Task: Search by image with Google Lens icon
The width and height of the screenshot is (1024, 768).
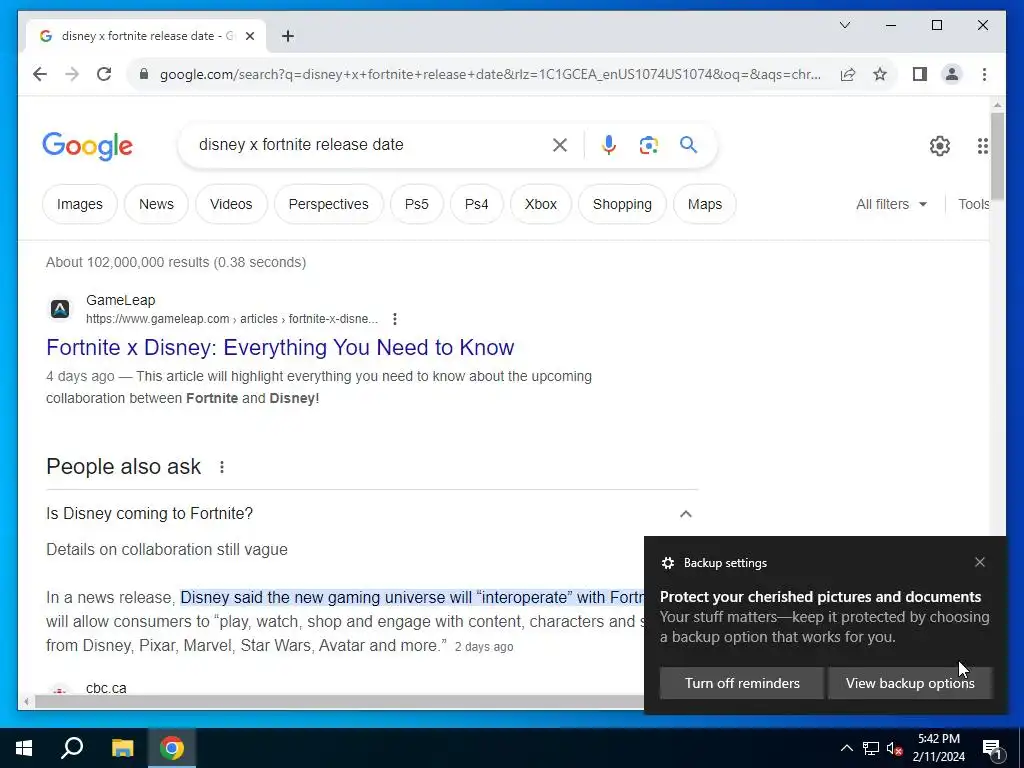Action: click(x=648, y=145)
